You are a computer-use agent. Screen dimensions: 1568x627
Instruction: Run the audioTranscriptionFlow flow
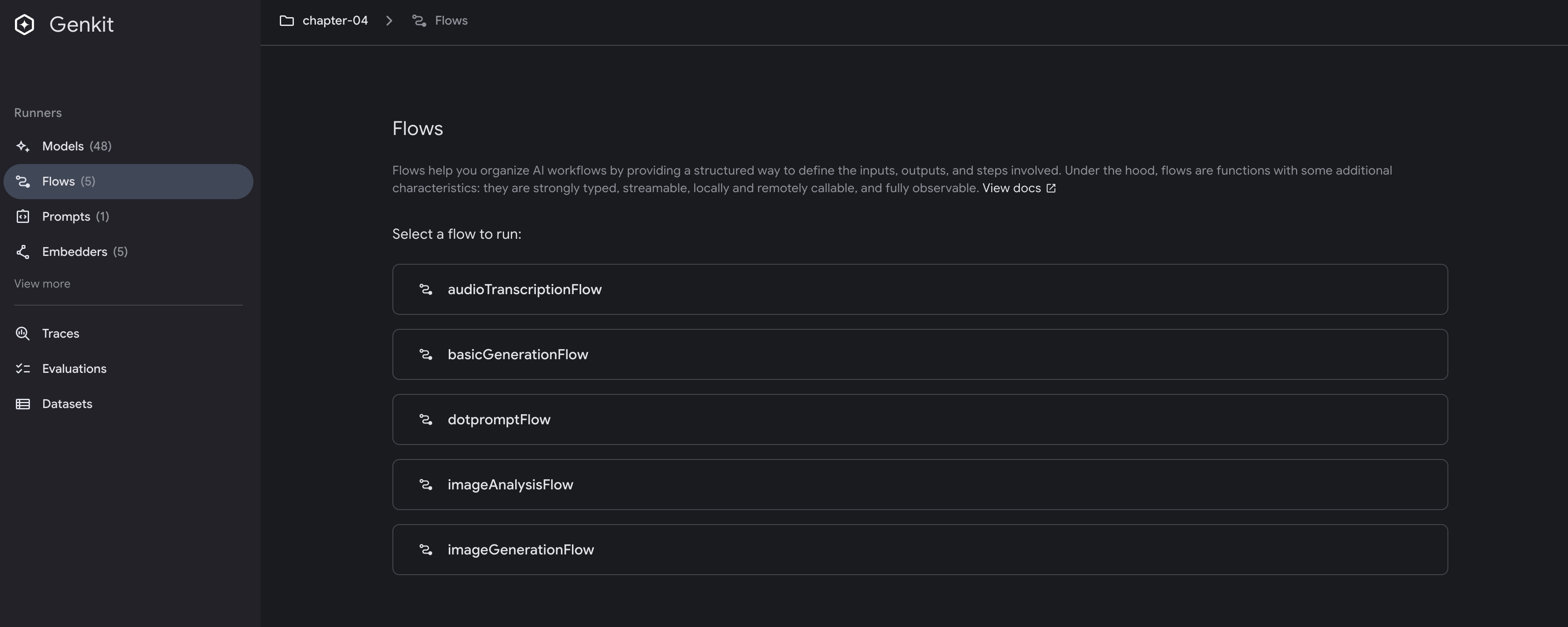point(920,289)
